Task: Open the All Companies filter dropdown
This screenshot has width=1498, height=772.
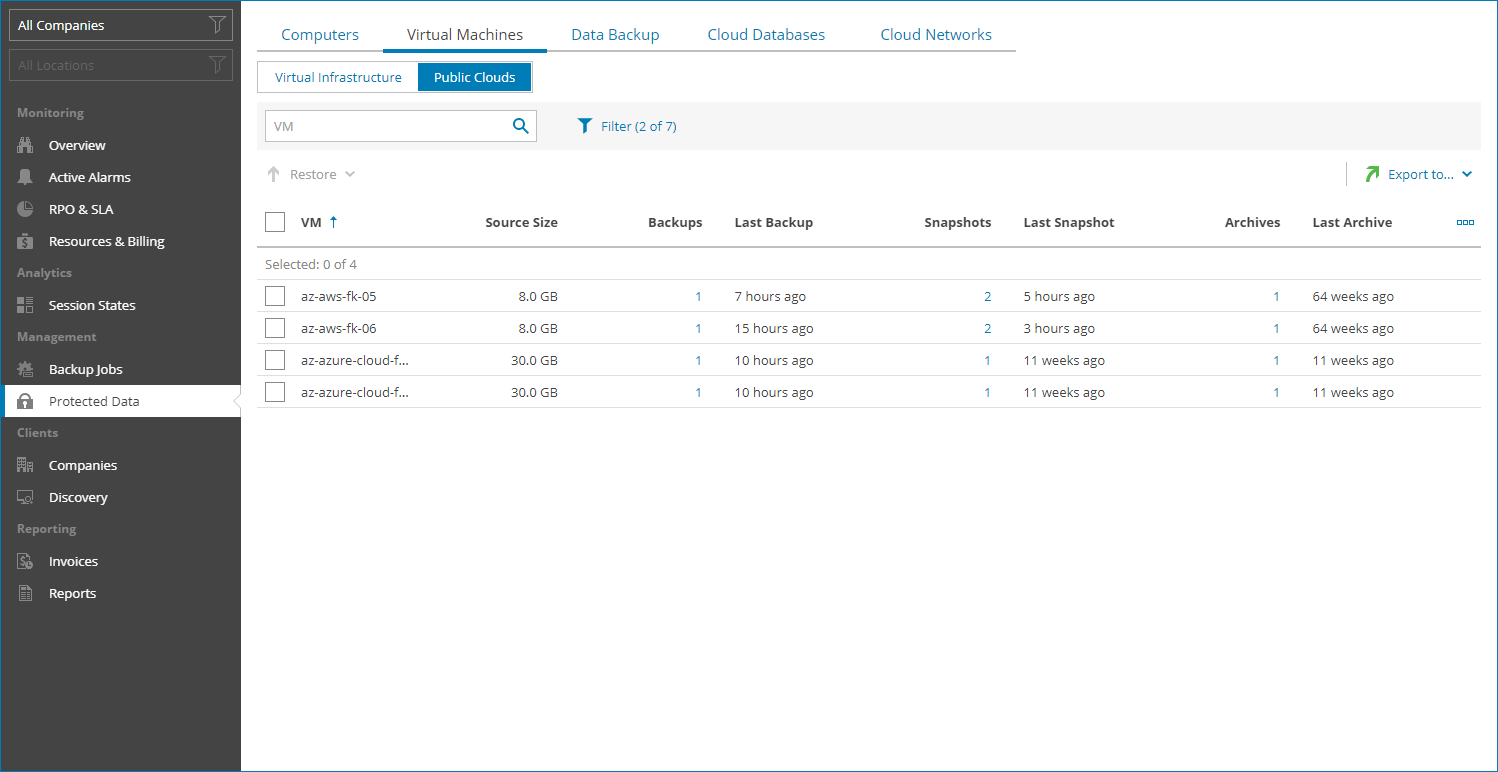Action: click(x=120, y=24)
